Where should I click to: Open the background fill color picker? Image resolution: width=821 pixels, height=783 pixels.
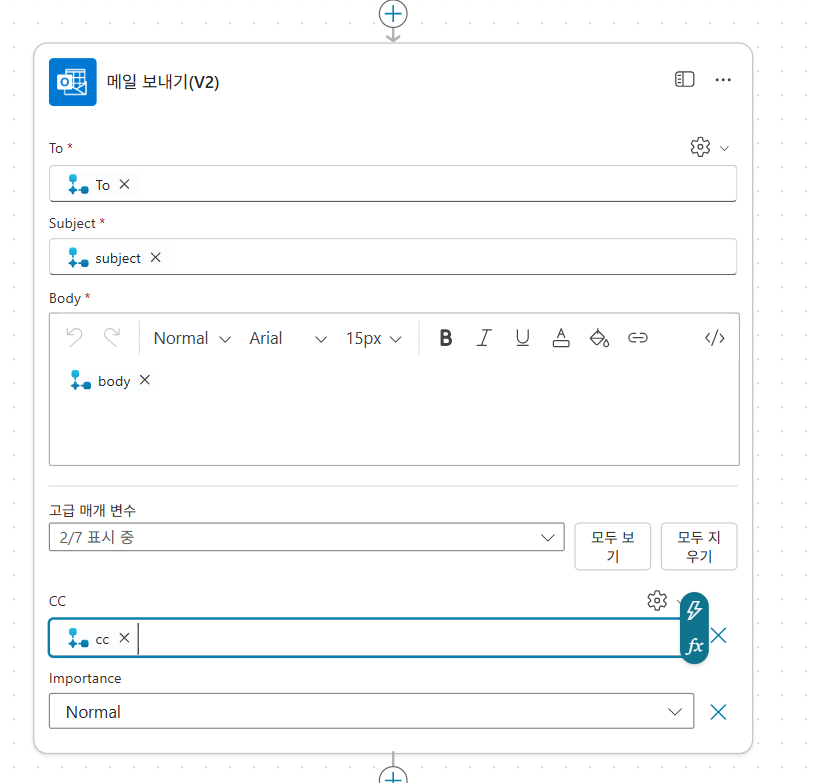tap(600, 338)
